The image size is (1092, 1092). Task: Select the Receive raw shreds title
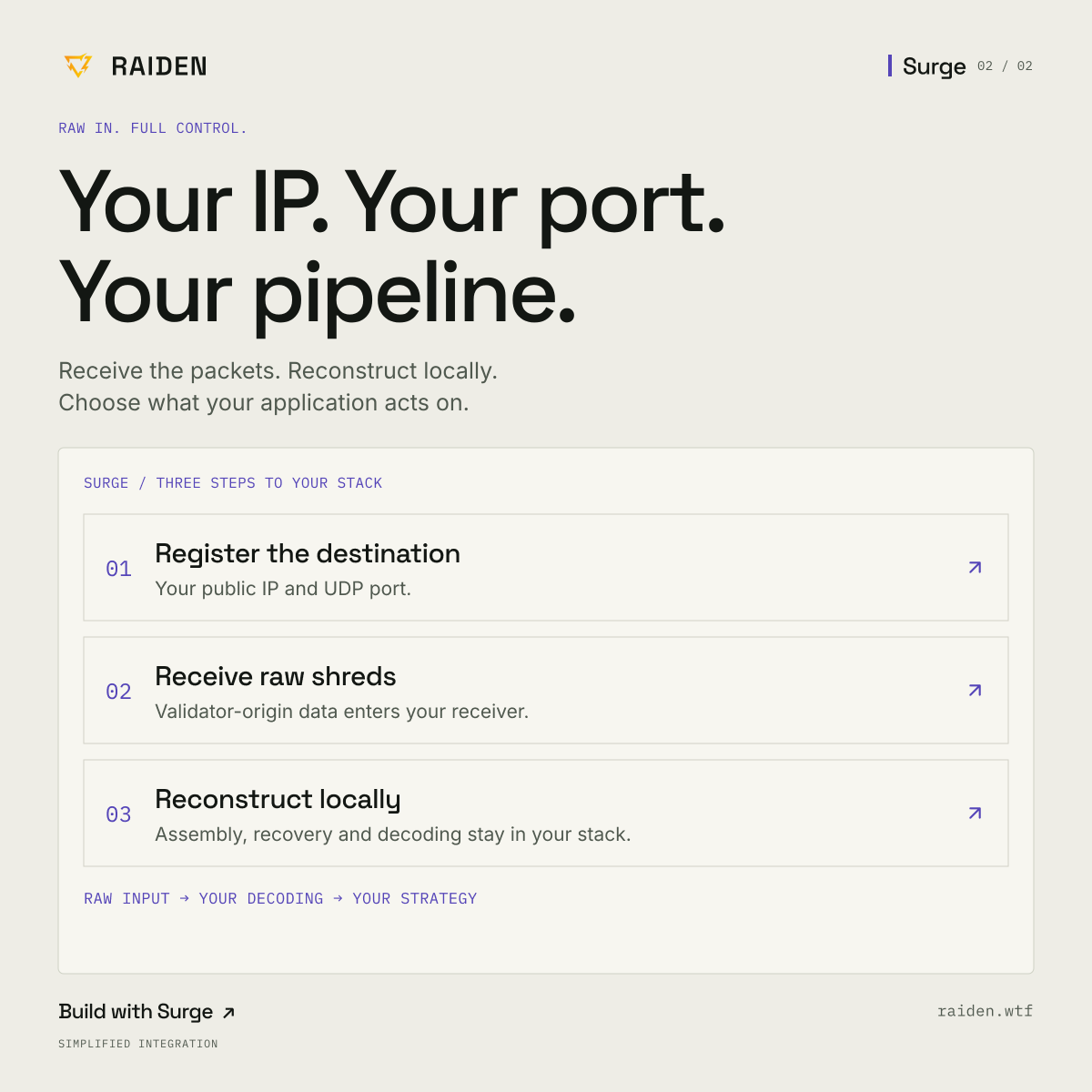pyautogui.click(x=276, y=676)
